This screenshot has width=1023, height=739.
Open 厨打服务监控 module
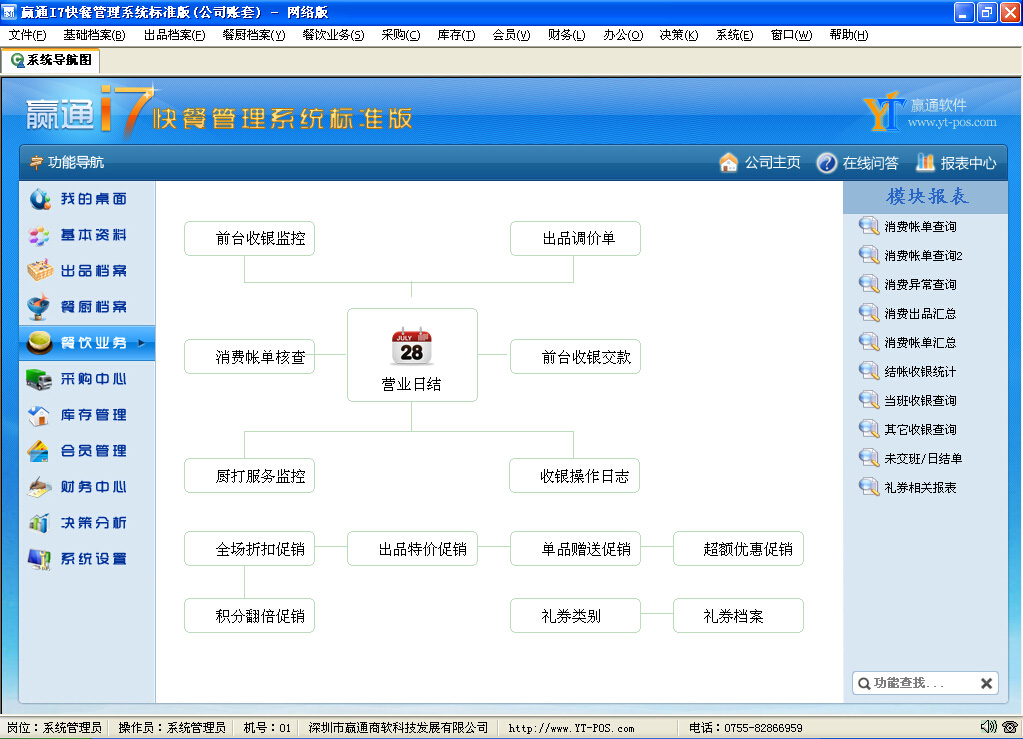249,476
